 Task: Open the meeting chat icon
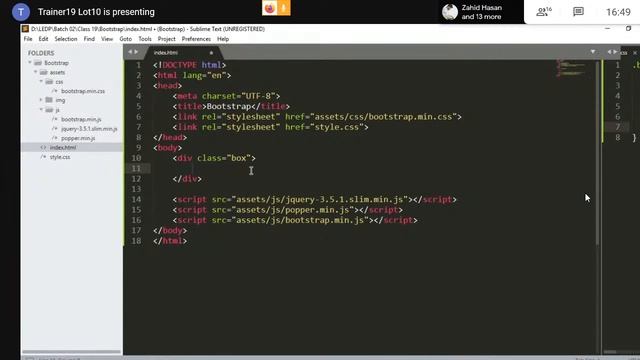[x=578, y=11]
